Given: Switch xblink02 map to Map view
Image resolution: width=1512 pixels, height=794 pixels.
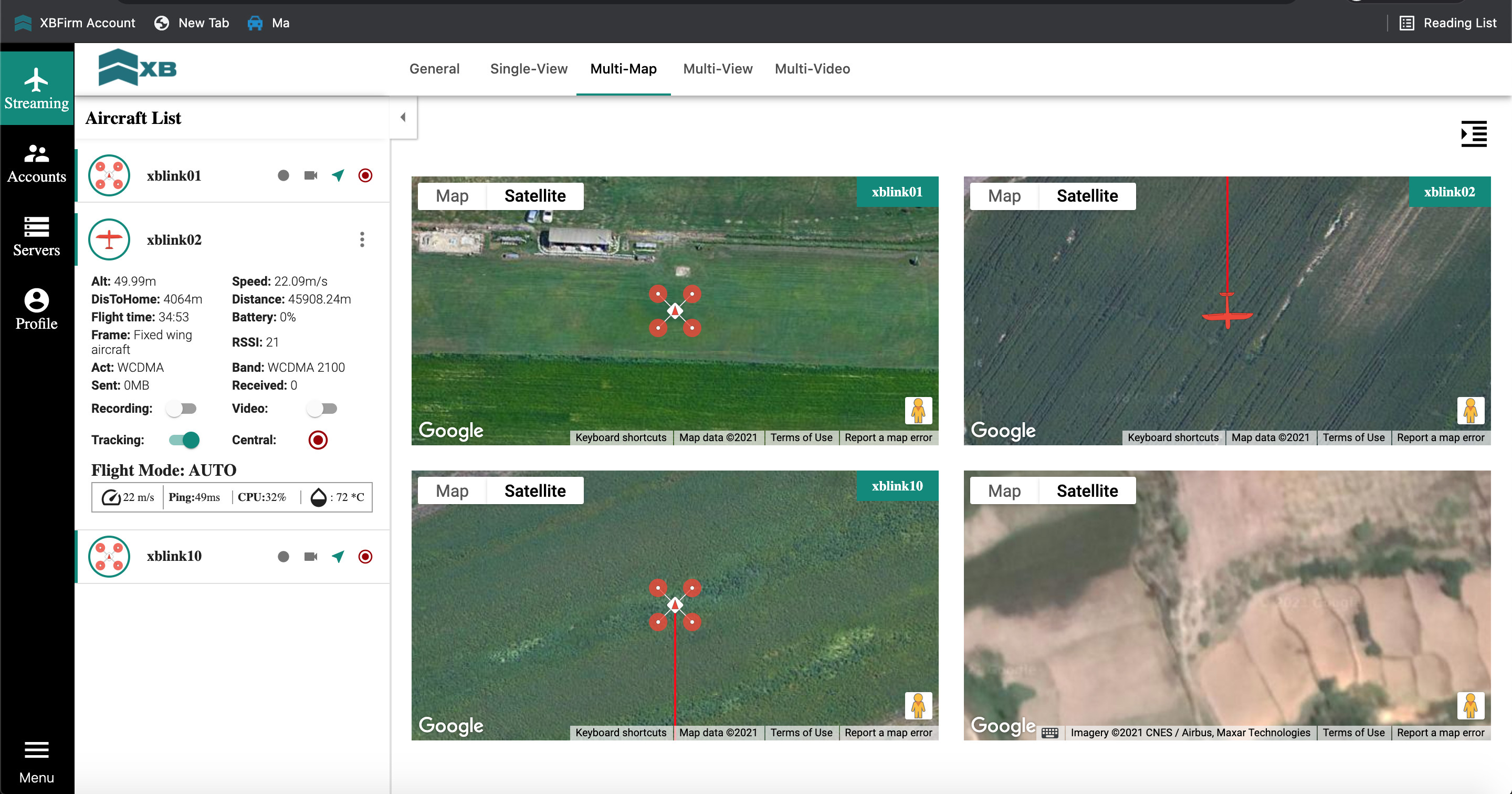Looking at the screenshot, I should pos(1004,196).
